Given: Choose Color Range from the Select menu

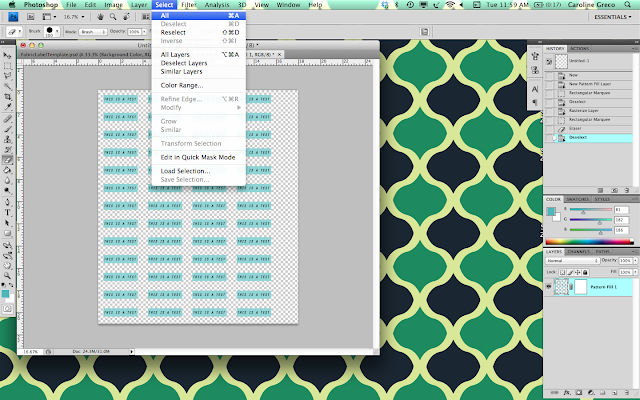Looking at the screenshot, I should click(x=199, y=85).
